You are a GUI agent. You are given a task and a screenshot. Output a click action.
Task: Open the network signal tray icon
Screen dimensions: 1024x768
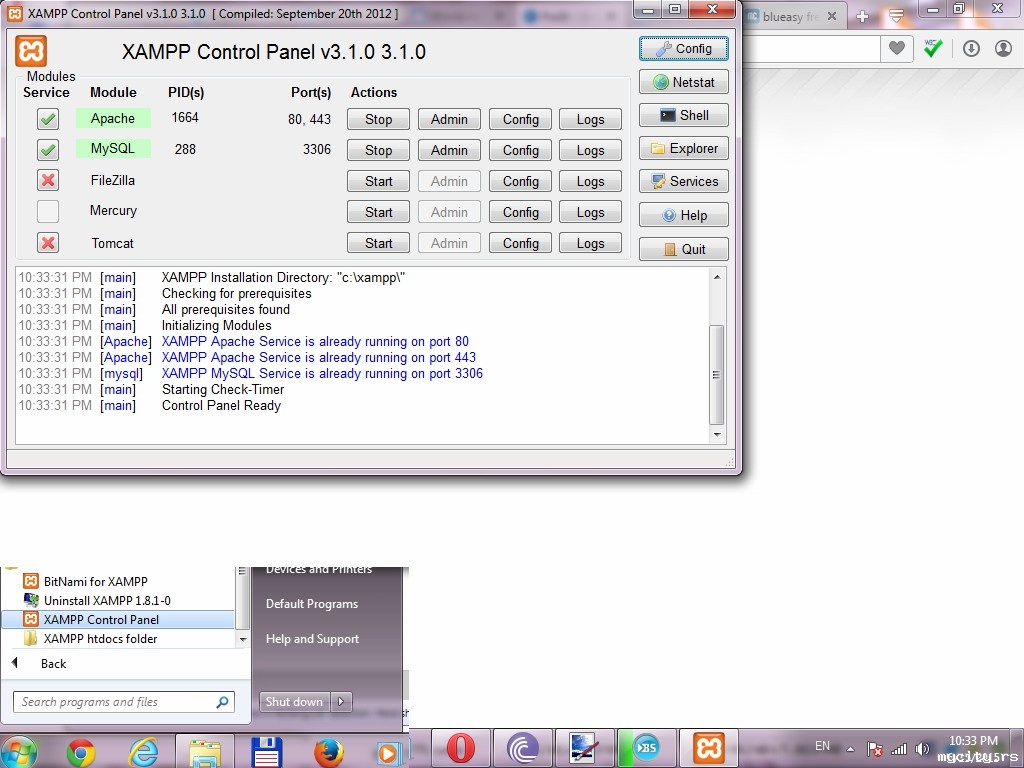[899, 749]
